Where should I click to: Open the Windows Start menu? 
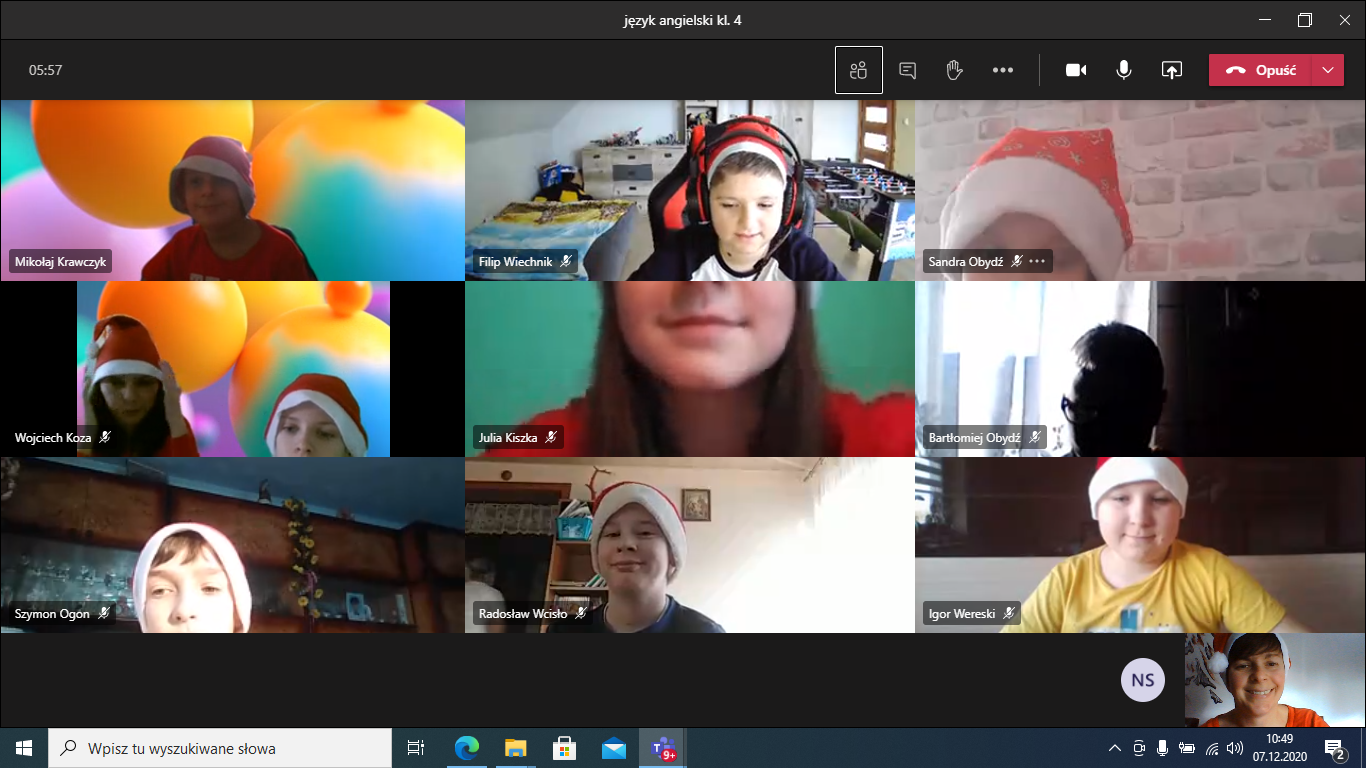pyautogui.click(x=24, y=748)
